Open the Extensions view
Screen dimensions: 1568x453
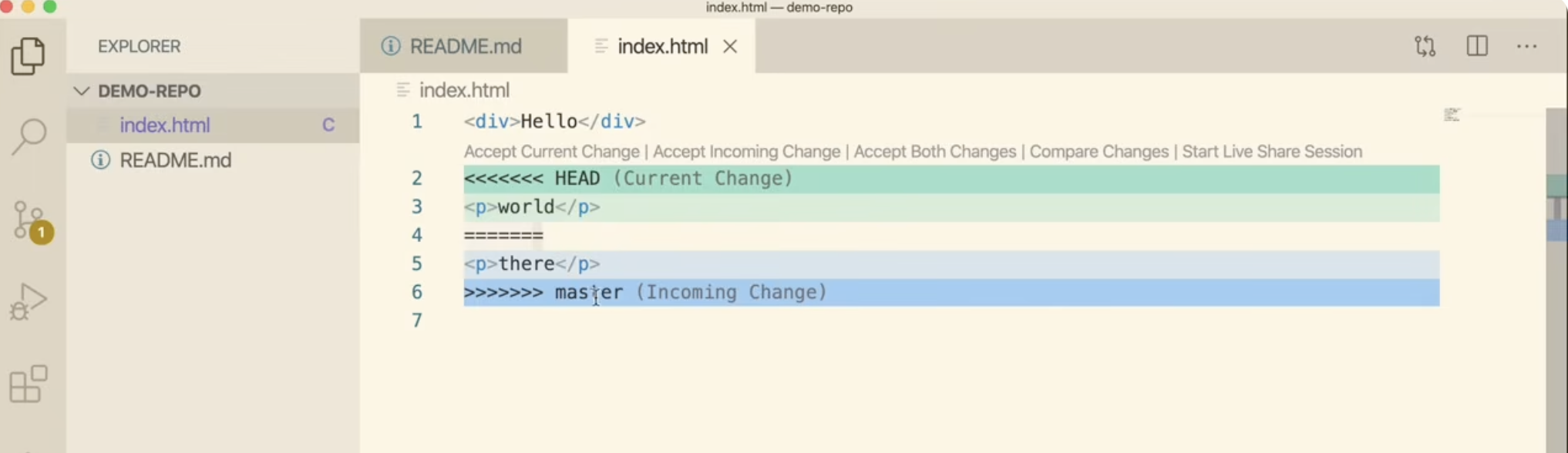pos(29,384)
